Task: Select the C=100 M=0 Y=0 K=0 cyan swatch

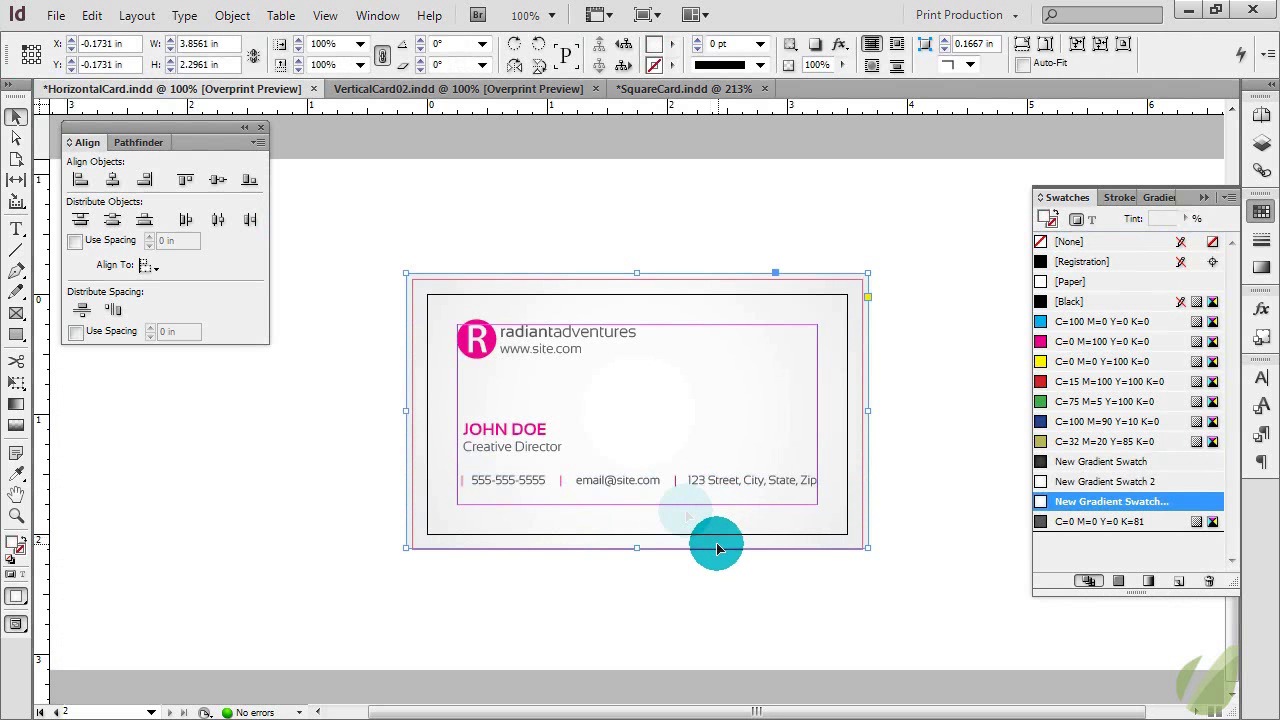Action: coord(1128,322)
